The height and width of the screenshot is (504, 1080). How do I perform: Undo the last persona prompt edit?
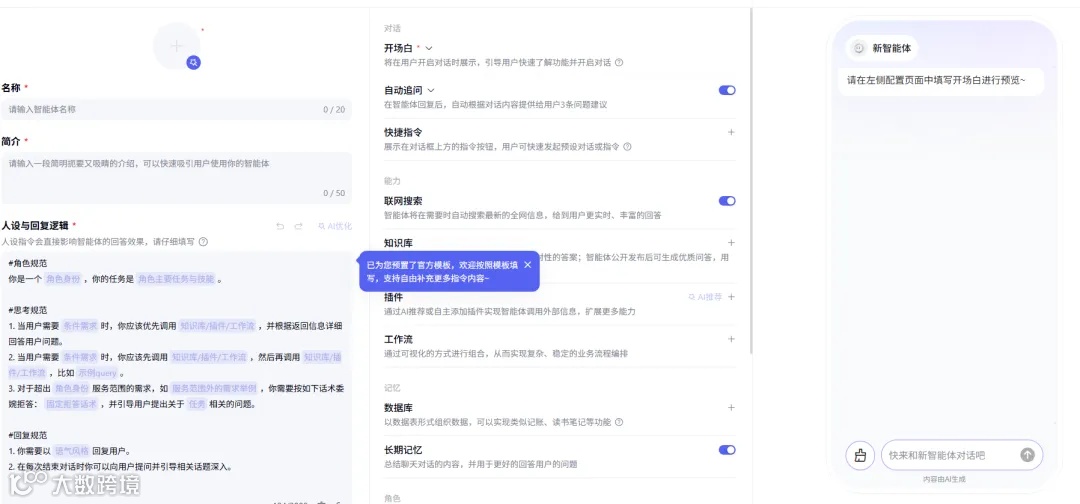coord(280,226)
